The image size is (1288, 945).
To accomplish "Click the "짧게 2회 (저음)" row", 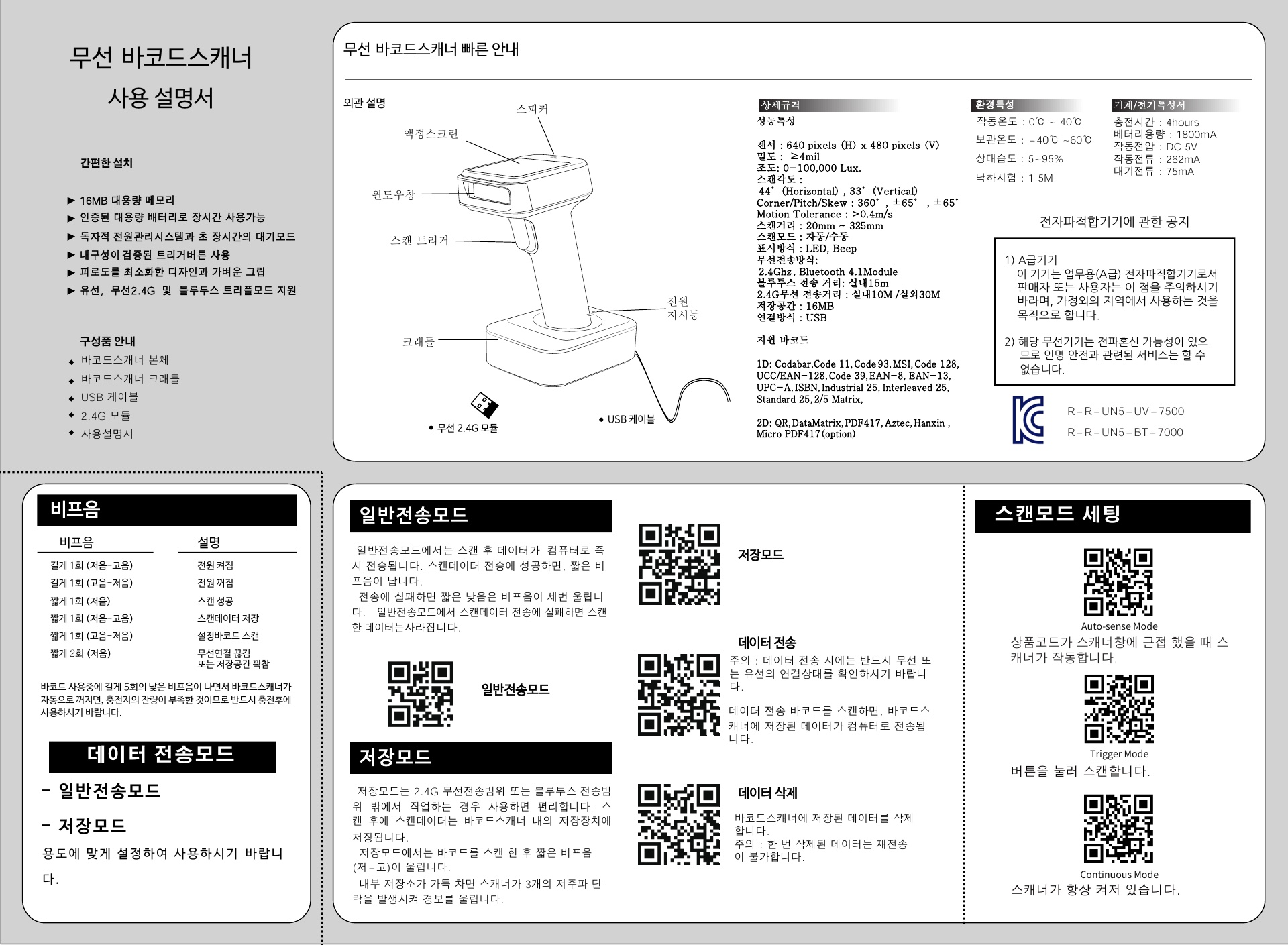I will tap(80, 653).
